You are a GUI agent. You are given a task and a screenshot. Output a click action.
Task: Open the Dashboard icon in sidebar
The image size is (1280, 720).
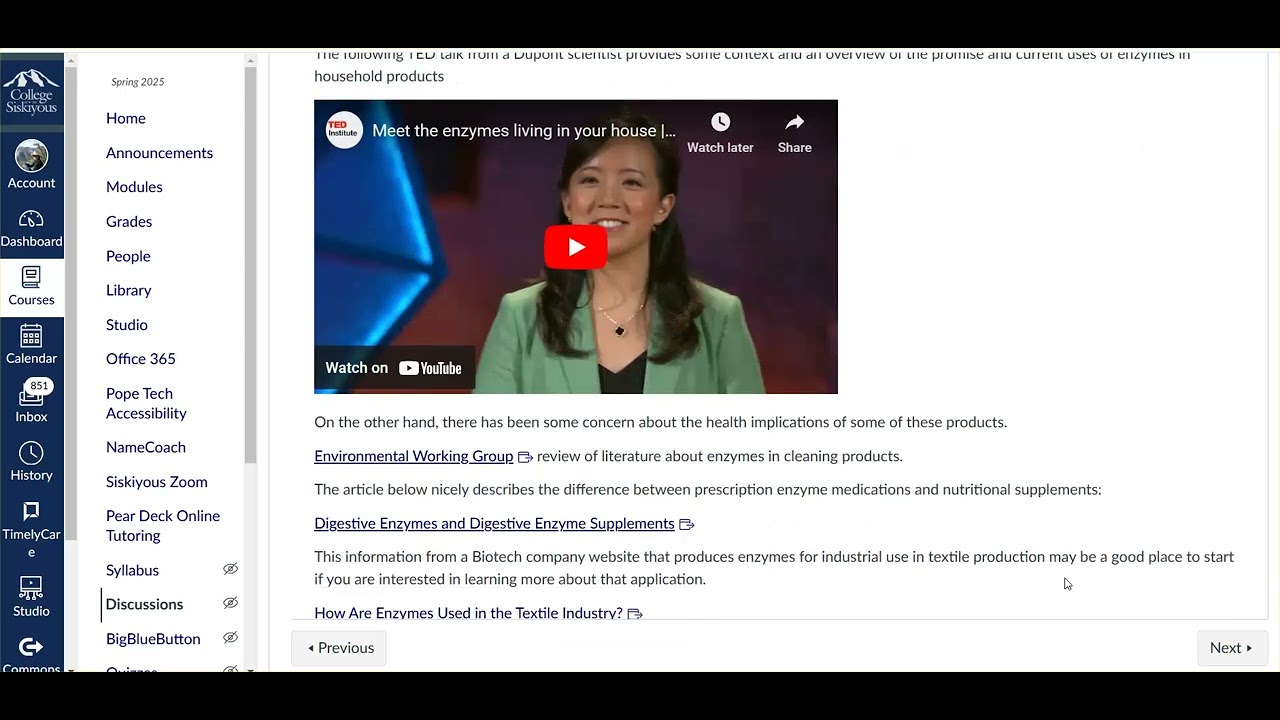point(31,219)
